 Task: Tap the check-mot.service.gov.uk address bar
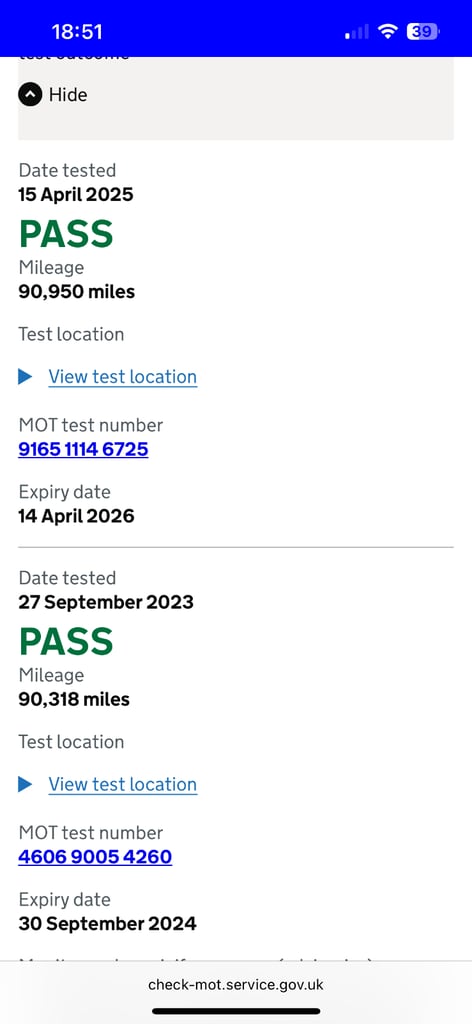[x=236, y=984]
